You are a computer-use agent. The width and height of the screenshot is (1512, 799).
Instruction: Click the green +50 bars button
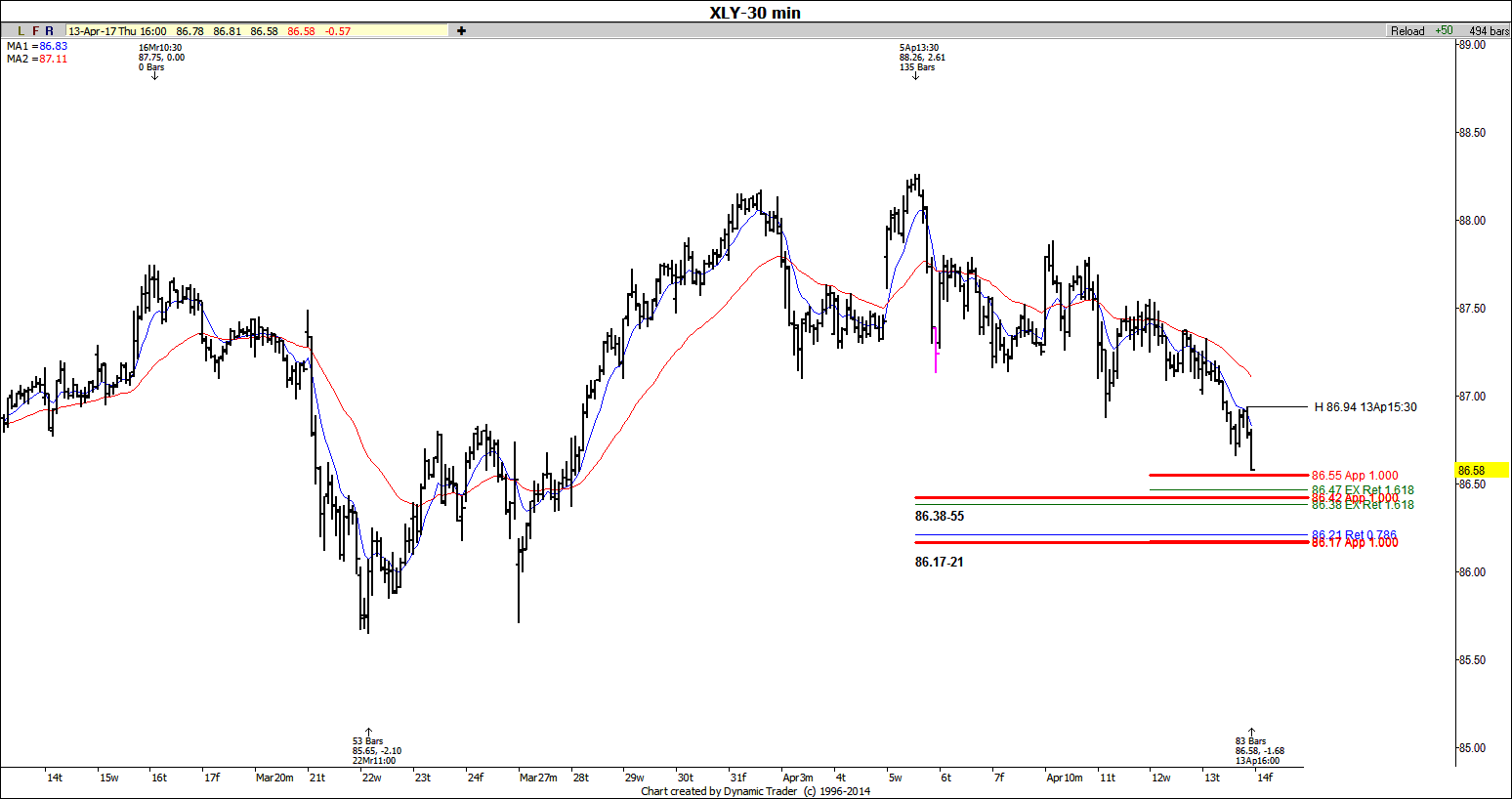pyautogui.click(x=1443, y=31)
